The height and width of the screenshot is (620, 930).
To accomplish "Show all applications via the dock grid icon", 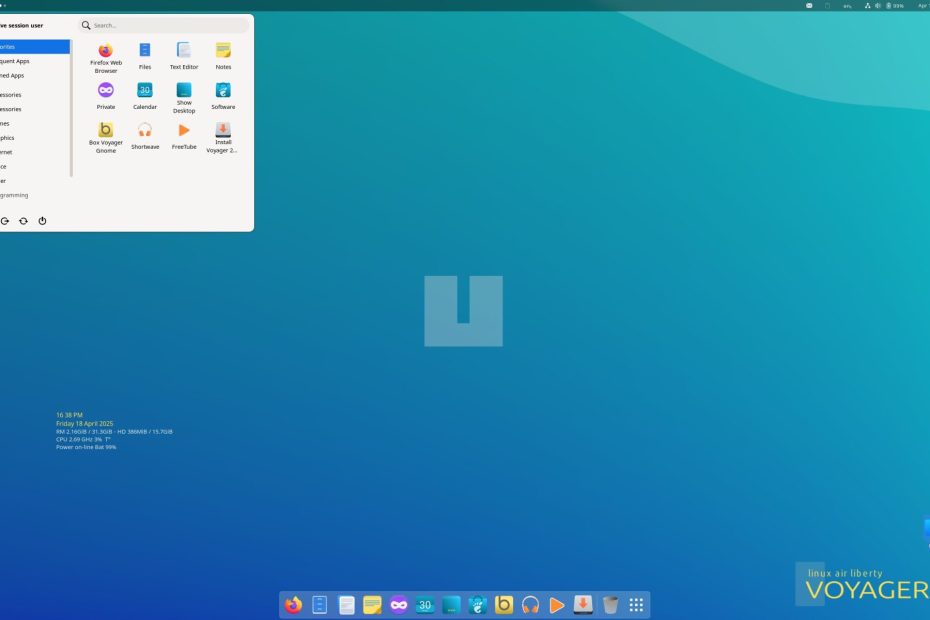I will click(x=636, y=605).
